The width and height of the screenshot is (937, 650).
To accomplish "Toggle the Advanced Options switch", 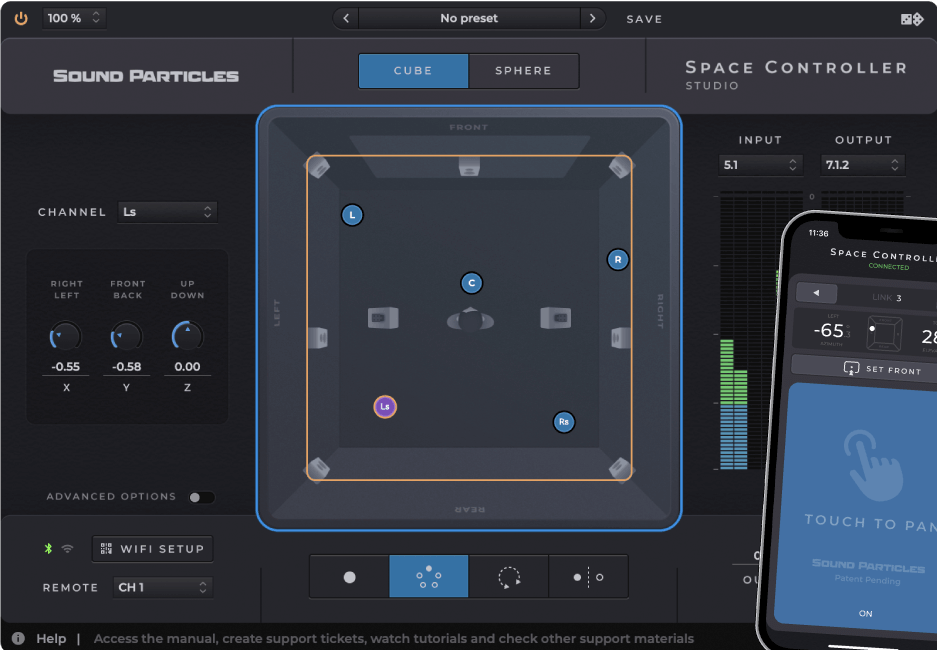I will (x=201, y=497).
